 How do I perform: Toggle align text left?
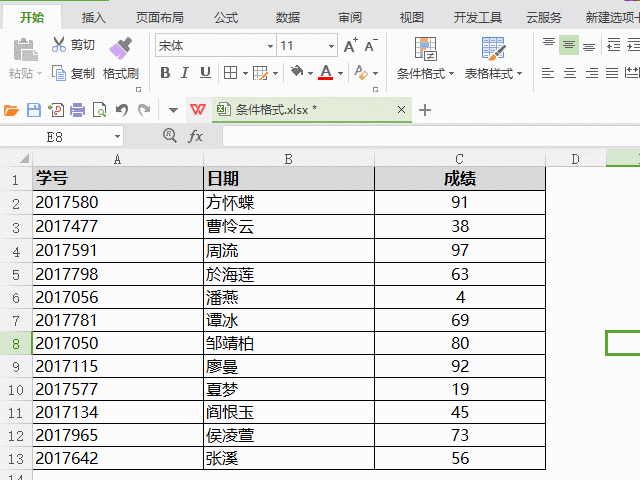(x=548, y=73)
